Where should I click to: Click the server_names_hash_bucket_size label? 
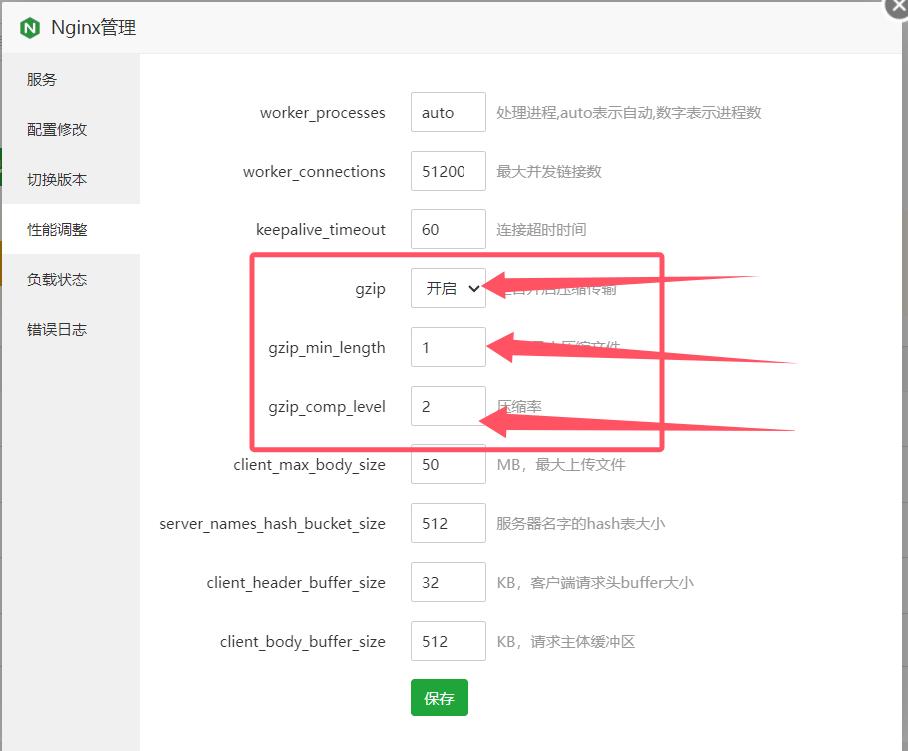point(272,524)
